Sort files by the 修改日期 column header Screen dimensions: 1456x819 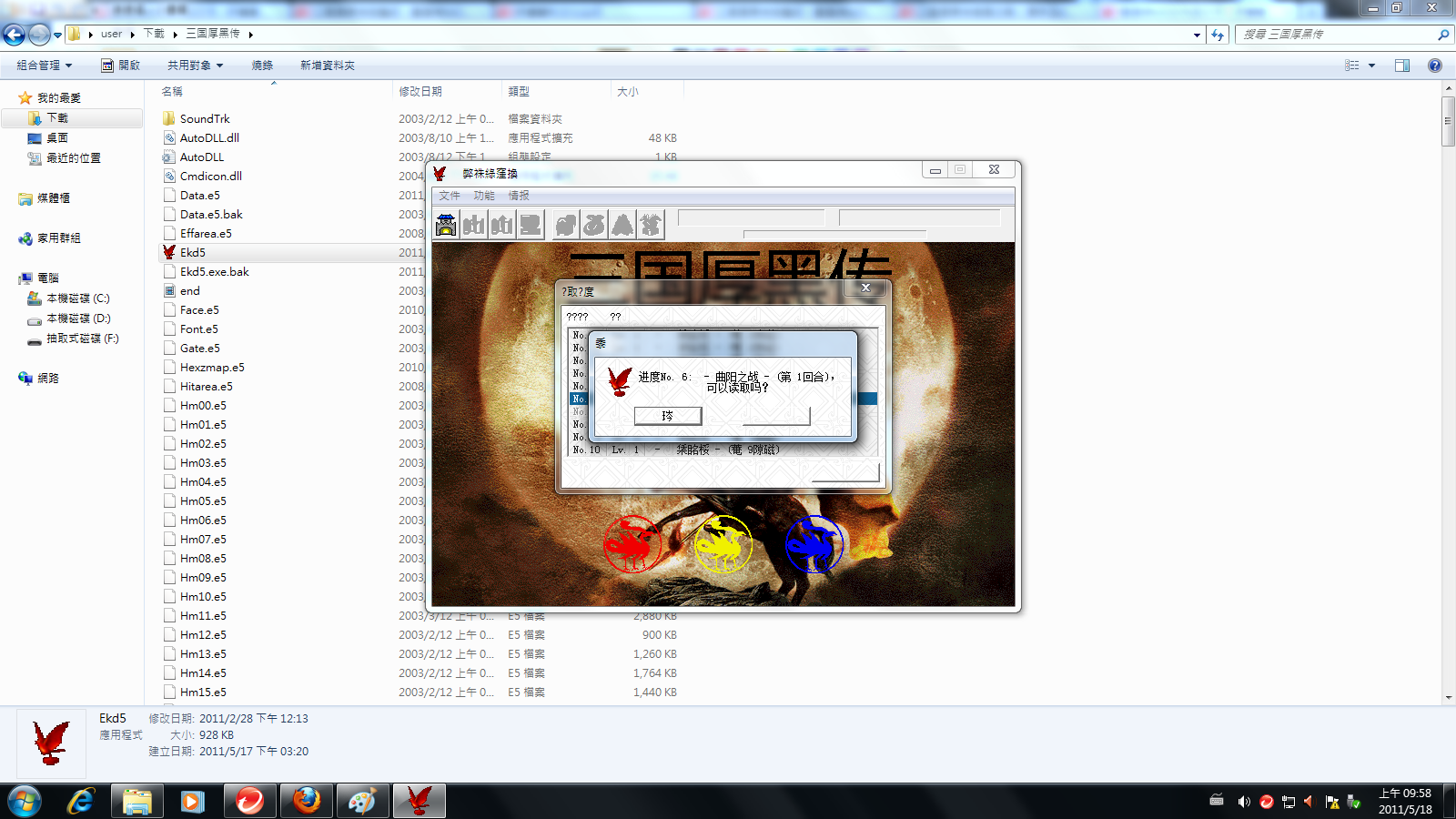pyautogui.click(x=420, y=92)
